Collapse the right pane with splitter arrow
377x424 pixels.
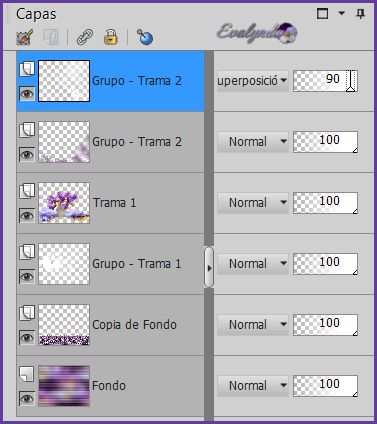209,267
